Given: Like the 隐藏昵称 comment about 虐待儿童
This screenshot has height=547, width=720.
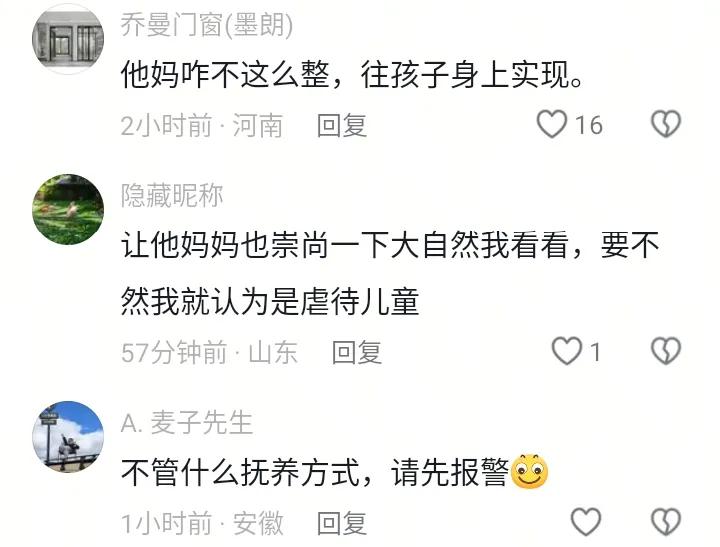Looking at the screenshot, I should click(566, 351).
